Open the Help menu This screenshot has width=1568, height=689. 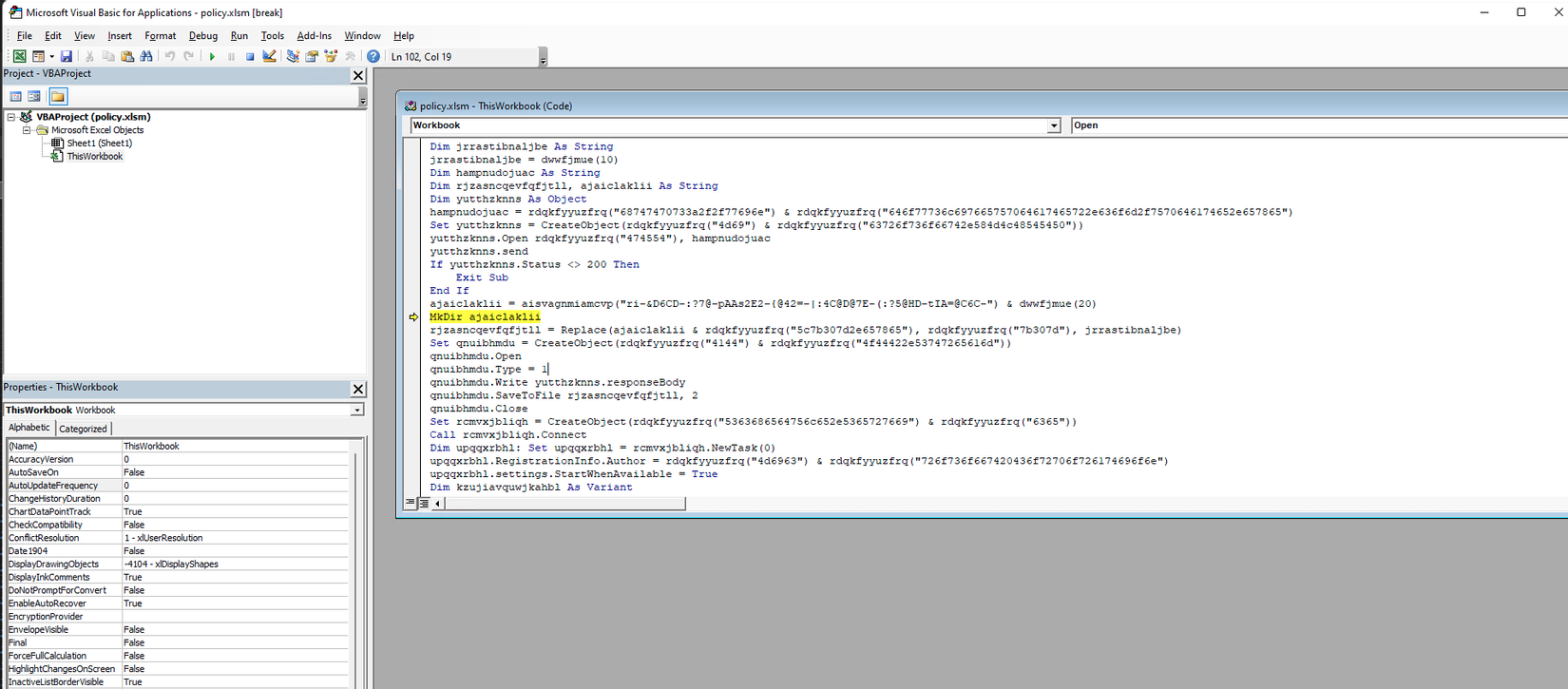(x=404, y=36)
